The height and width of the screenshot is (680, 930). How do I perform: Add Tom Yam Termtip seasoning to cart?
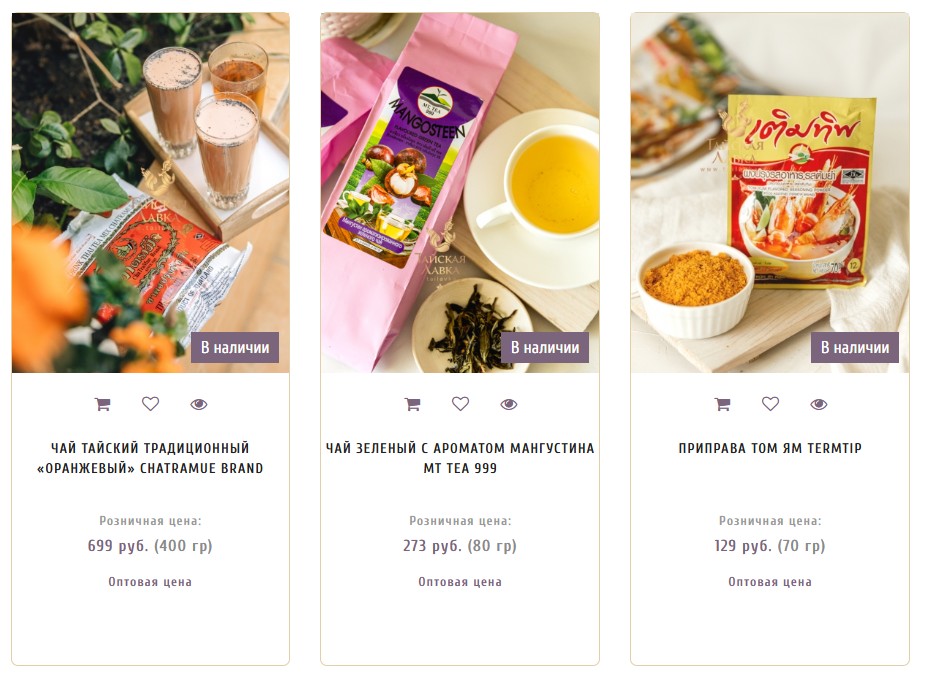coord(722,405)
